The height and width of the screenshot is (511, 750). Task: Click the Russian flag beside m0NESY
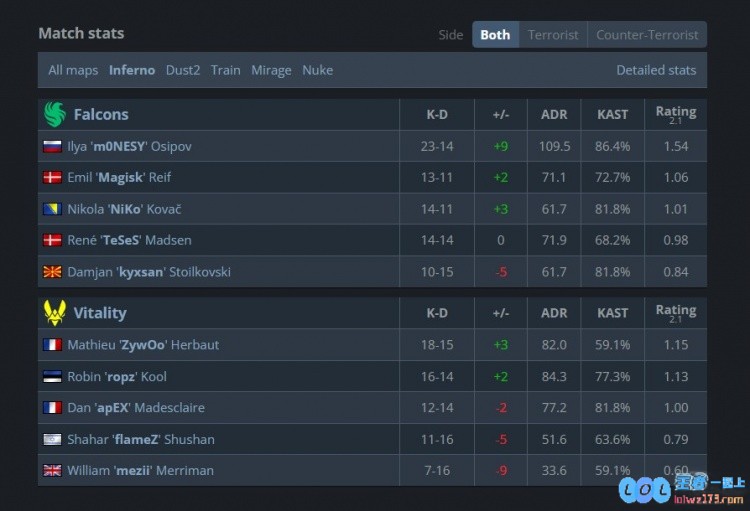coord(52,146)
